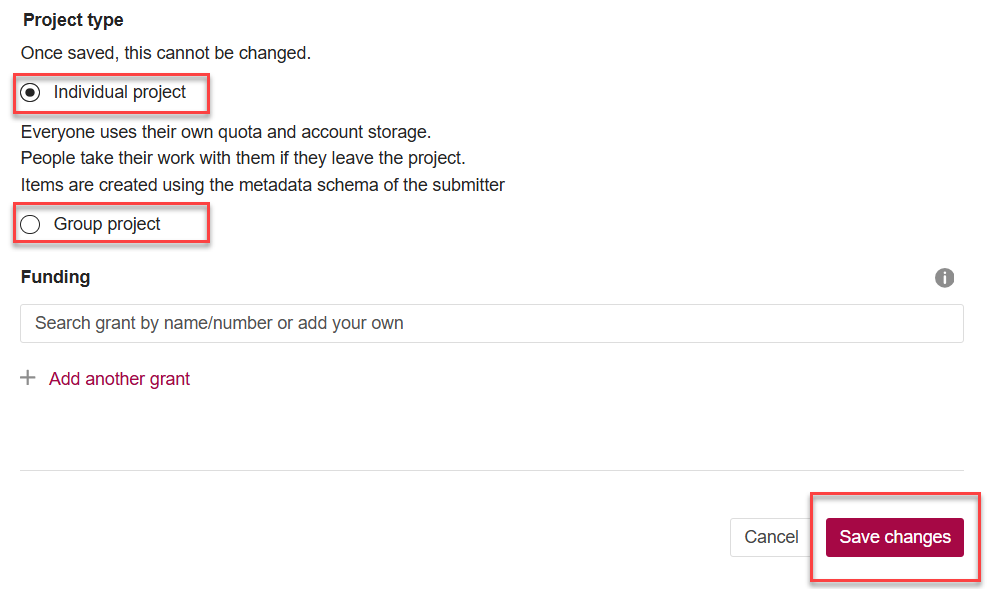Click the Project type heading
994x589 pixels.
(73, 20)
